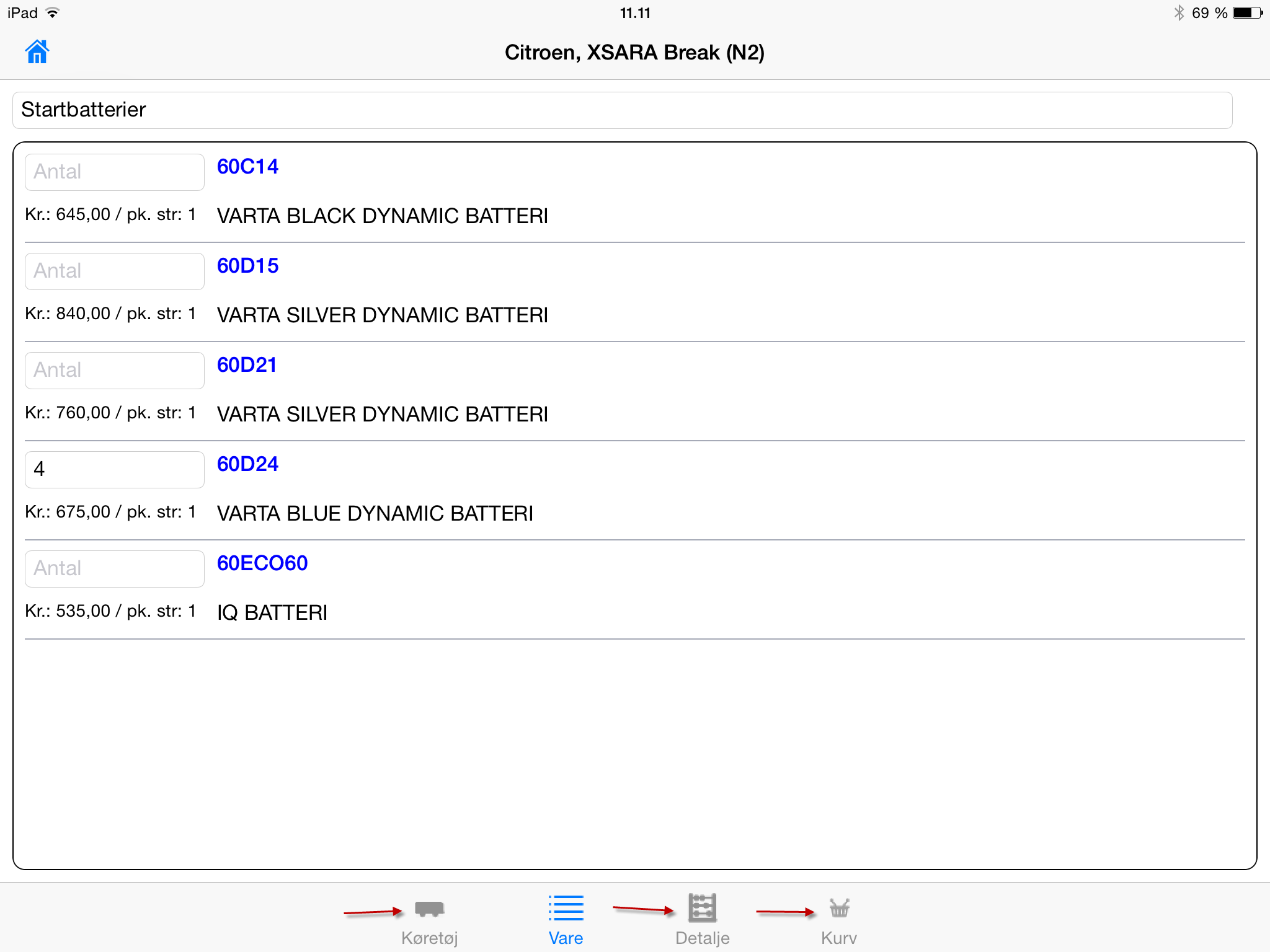The width and height of the screenshot is (1270, 952).
Task: Open product link 60ECO60
Action: pos(262,563)
